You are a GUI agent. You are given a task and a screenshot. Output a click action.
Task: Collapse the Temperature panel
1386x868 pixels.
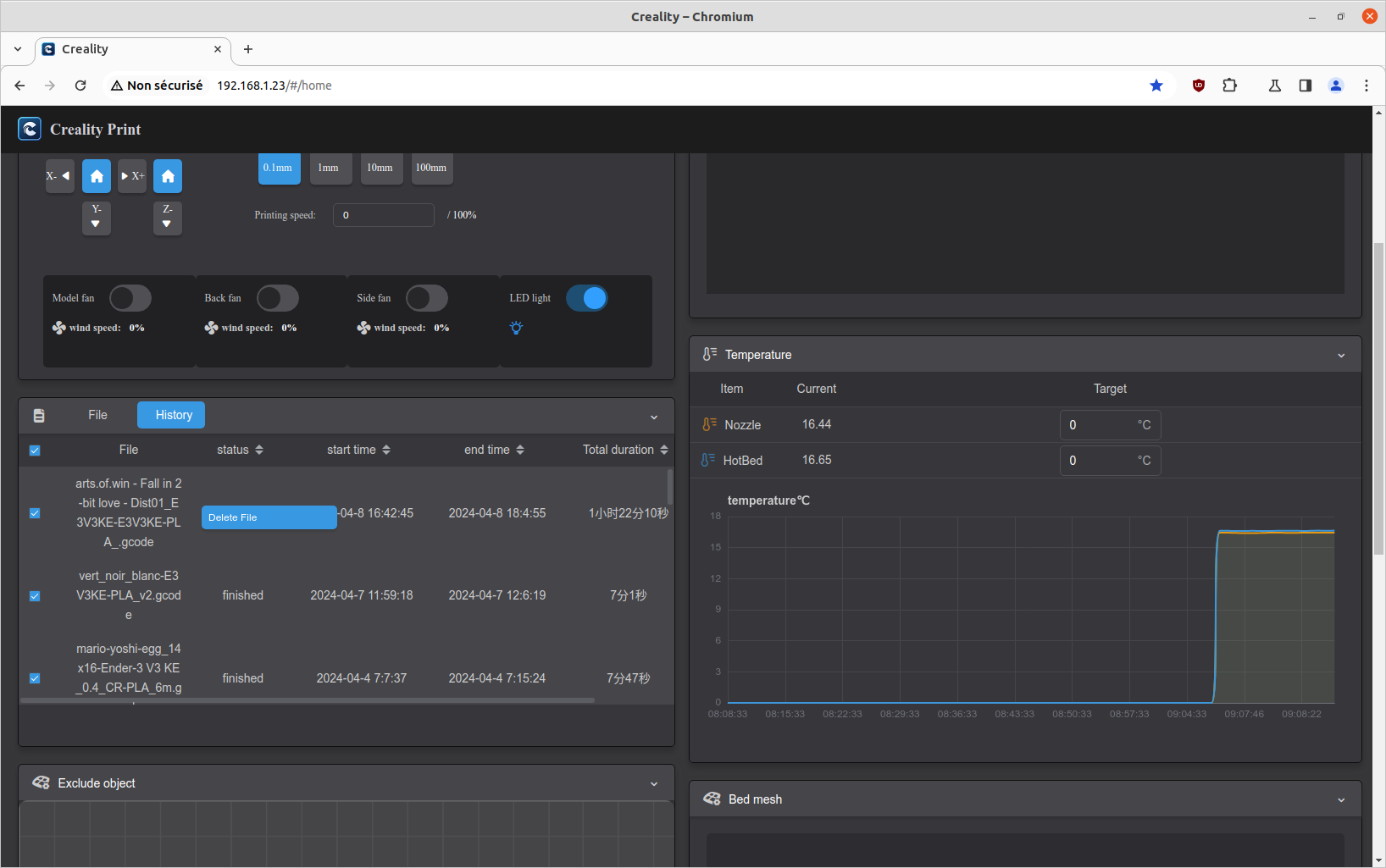pos(1341,356)
